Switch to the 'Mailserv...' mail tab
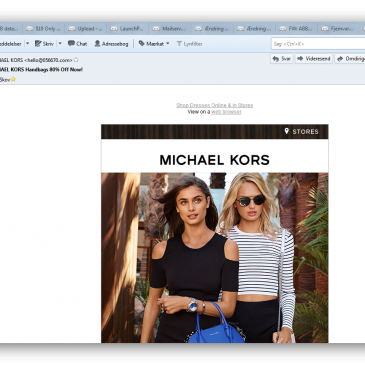Image resolution: width=365 pixels, height=365 pixels. [x=170, y=29]
